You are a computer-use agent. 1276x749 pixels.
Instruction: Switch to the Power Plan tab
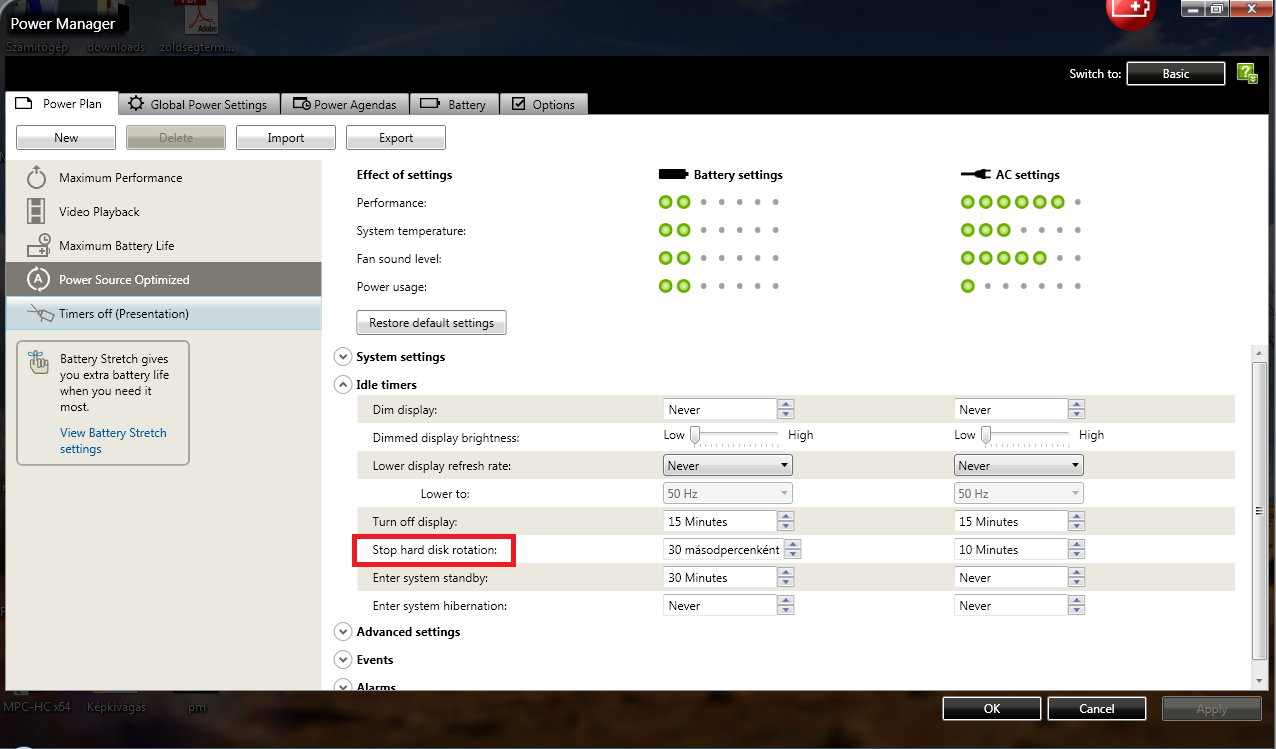tap(62, 104)
